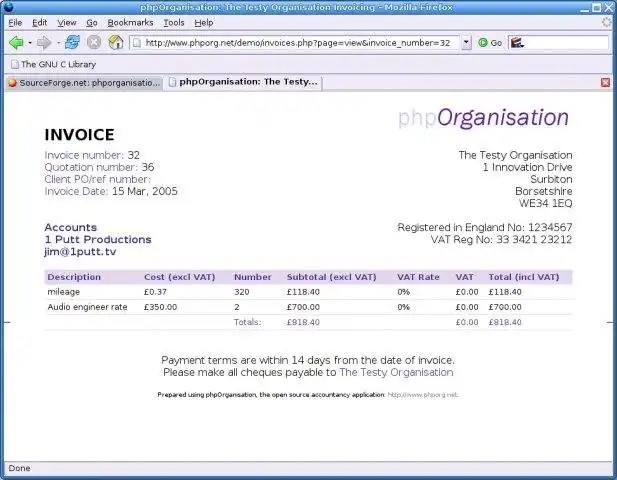Select the phpOrganisation: The Testy tab
Screen dimensions: 617x480
click(243, 82)
